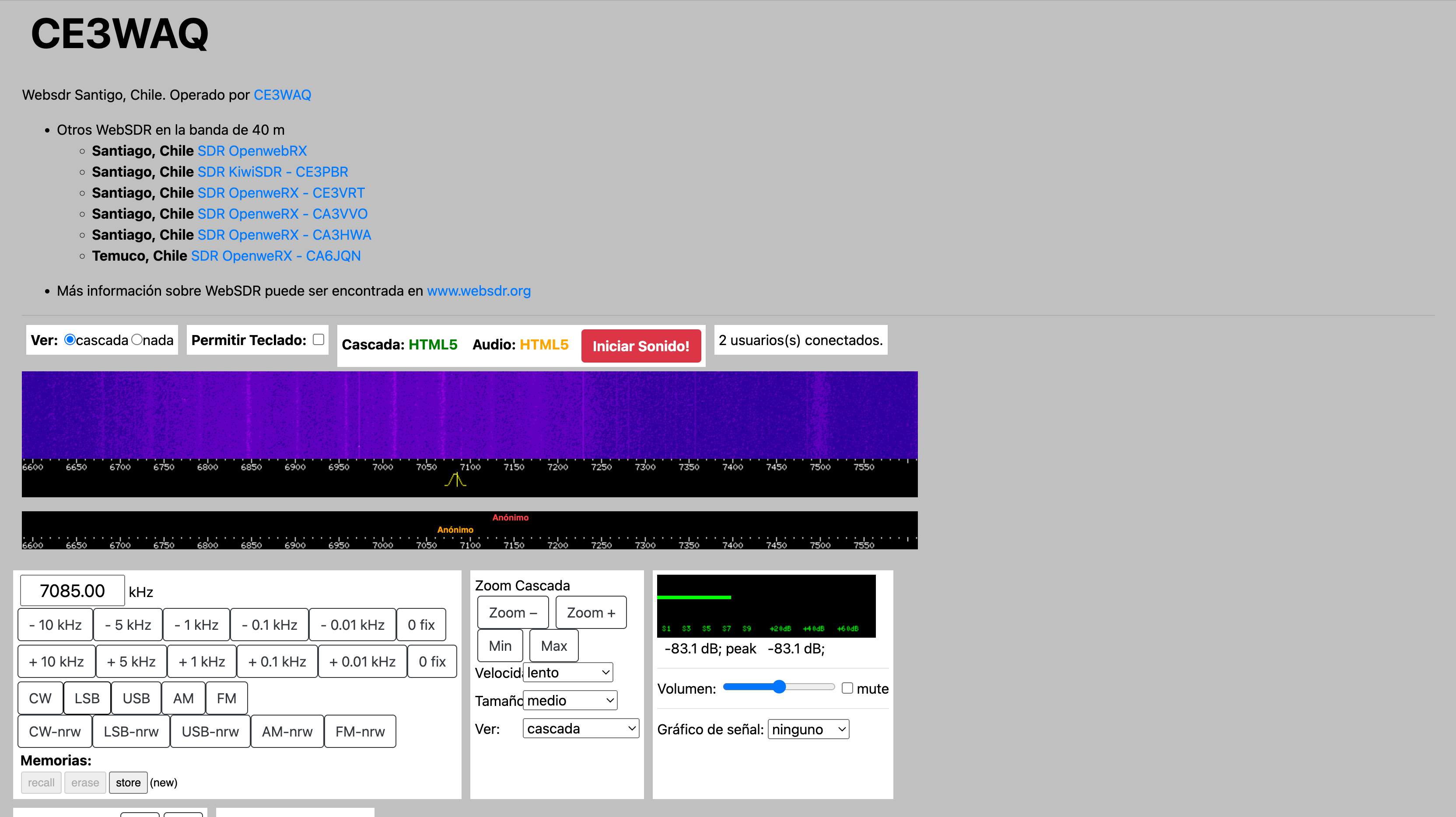This screenshot has height=817, width=1456.
Task: Select the cascada radio button
Action: coord(70,339)
